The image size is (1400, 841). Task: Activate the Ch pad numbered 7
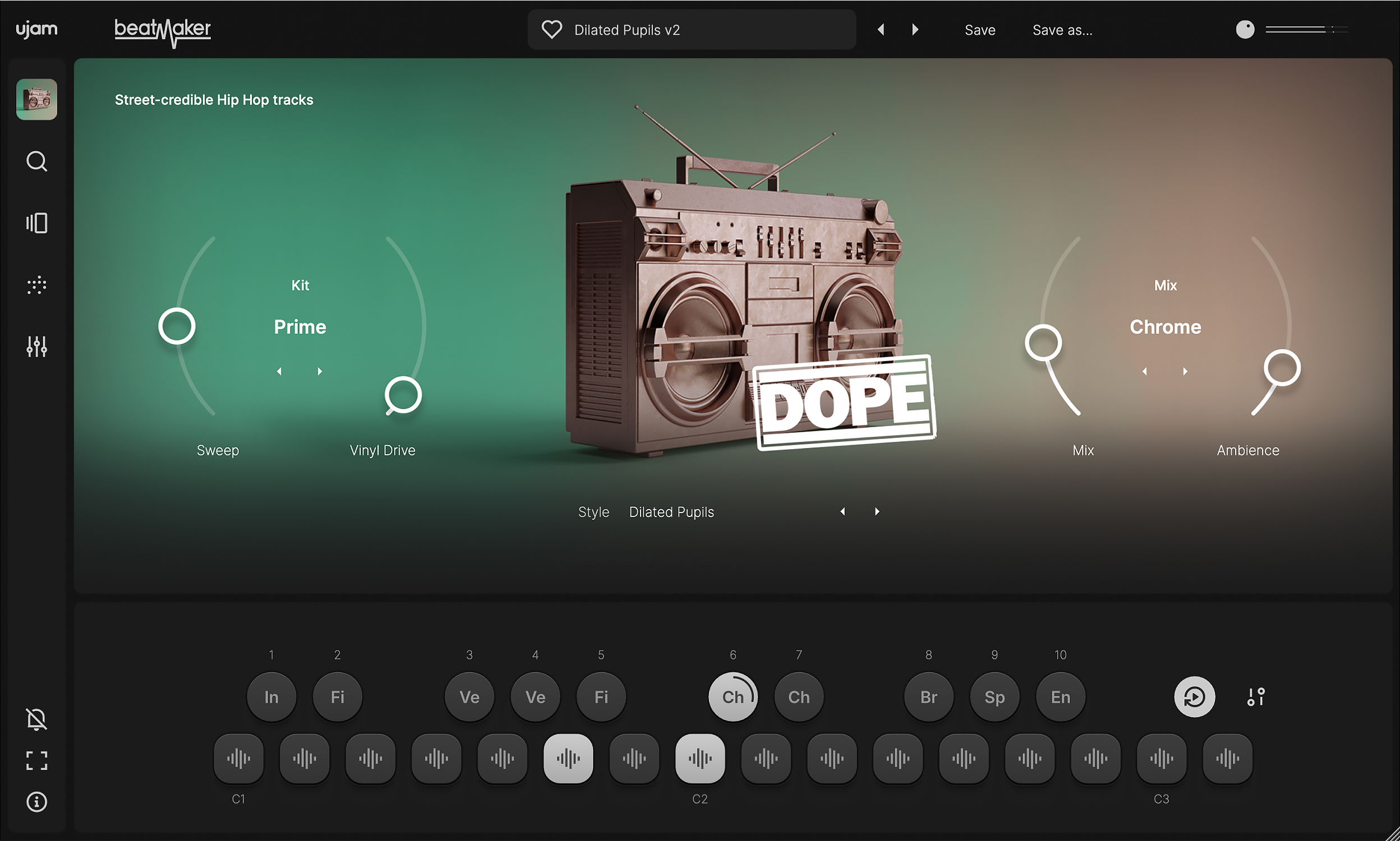click(798, 696)
